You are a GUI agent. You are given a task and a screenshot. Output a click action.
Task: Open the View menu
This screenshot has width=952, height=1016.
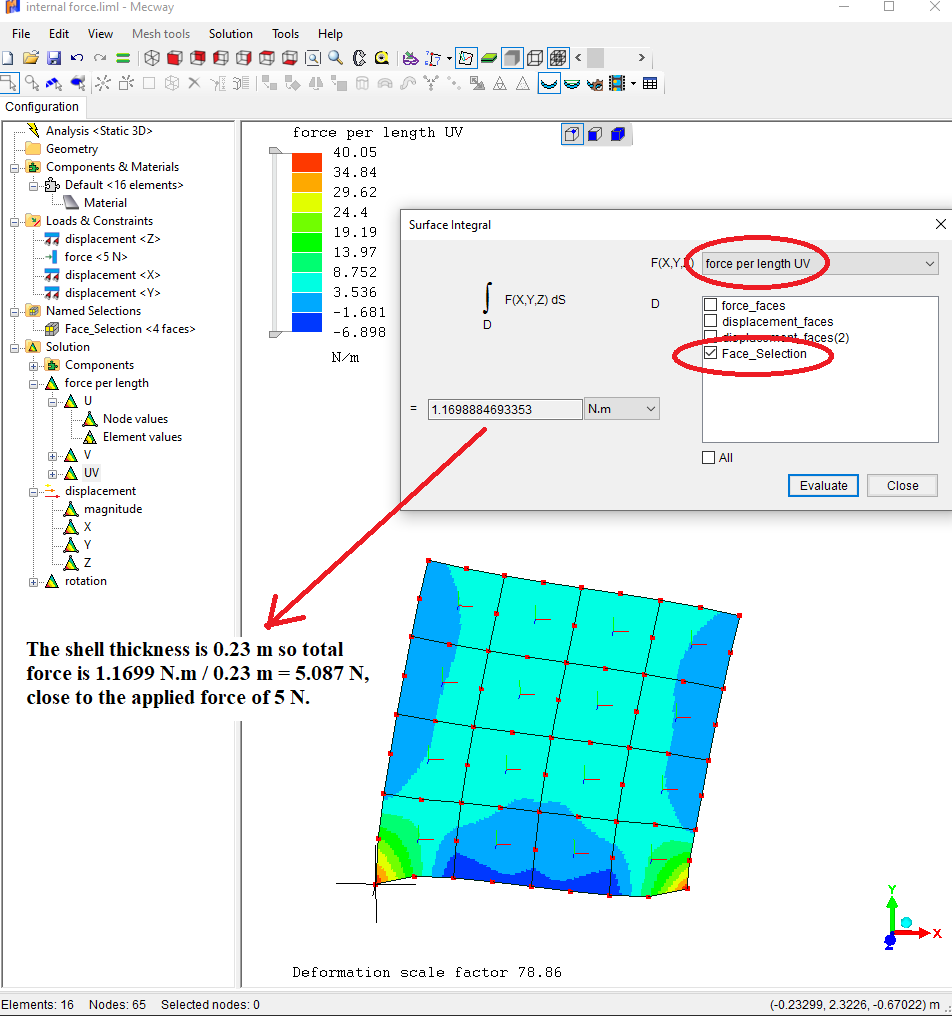pyautogui.click(x=100, y=34)
